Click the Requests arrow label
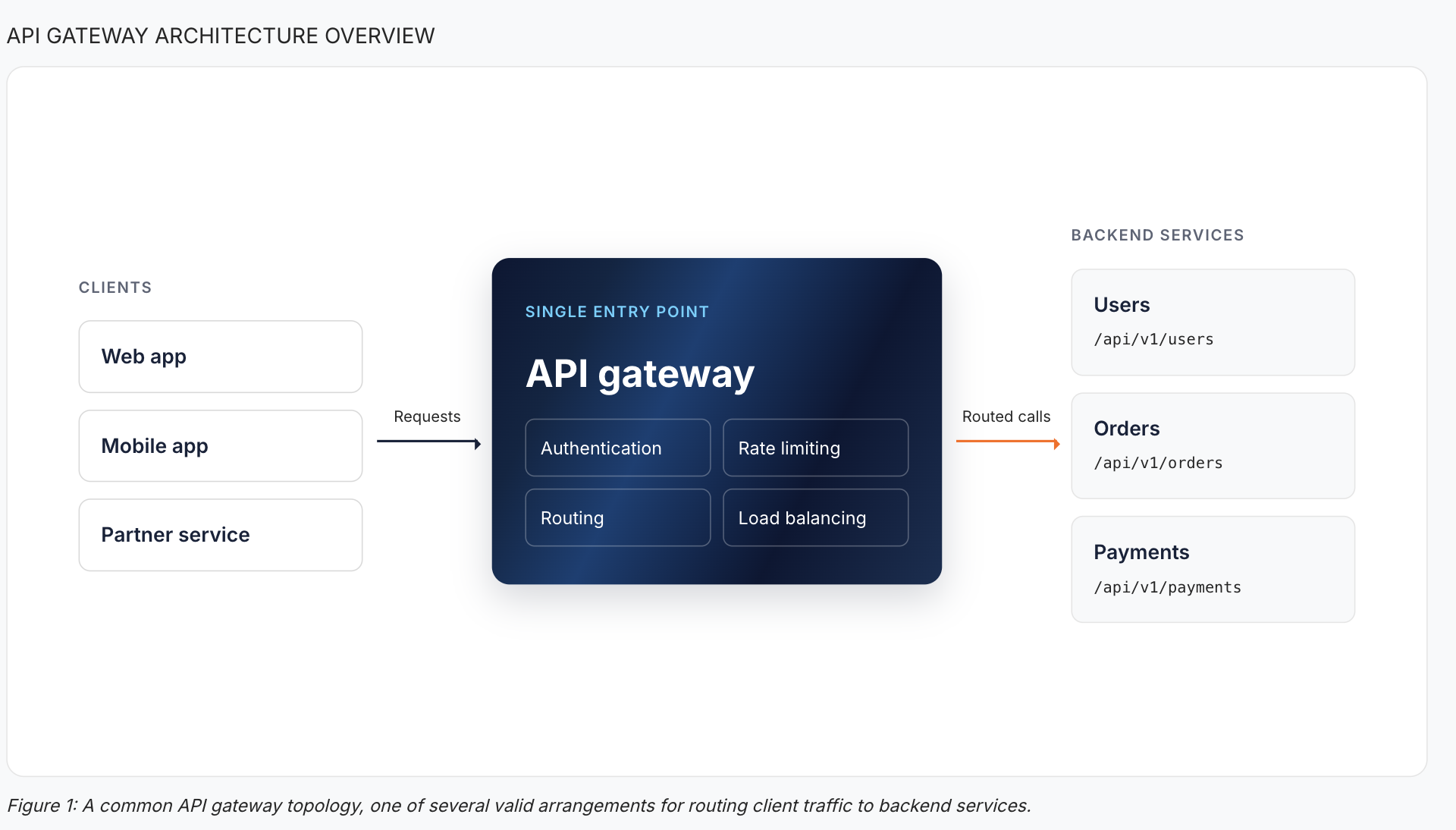The width and height of the screenshot is (1456, 830). (427, 417)
